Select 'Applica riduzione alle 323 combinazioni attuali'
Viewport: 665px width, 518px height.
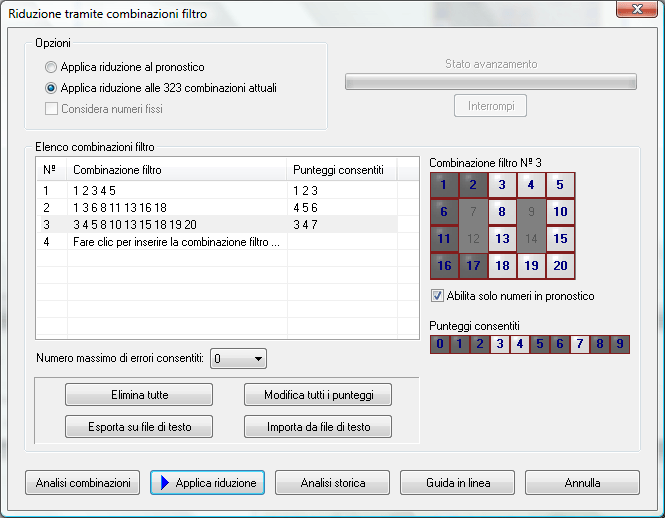pyautogui.click(x=51, y=88)
